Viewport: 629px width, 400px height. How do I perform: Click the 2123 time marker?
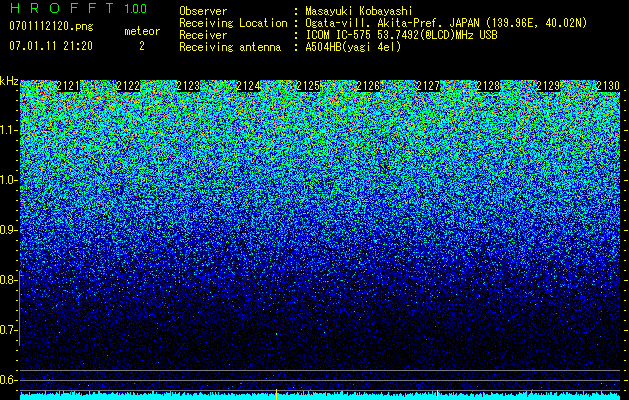(188, 86)
